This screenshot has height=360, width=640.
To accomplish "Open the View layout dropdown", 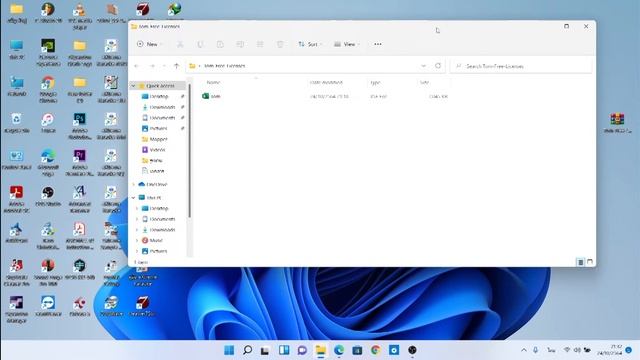I will click(x=347, y=44).
